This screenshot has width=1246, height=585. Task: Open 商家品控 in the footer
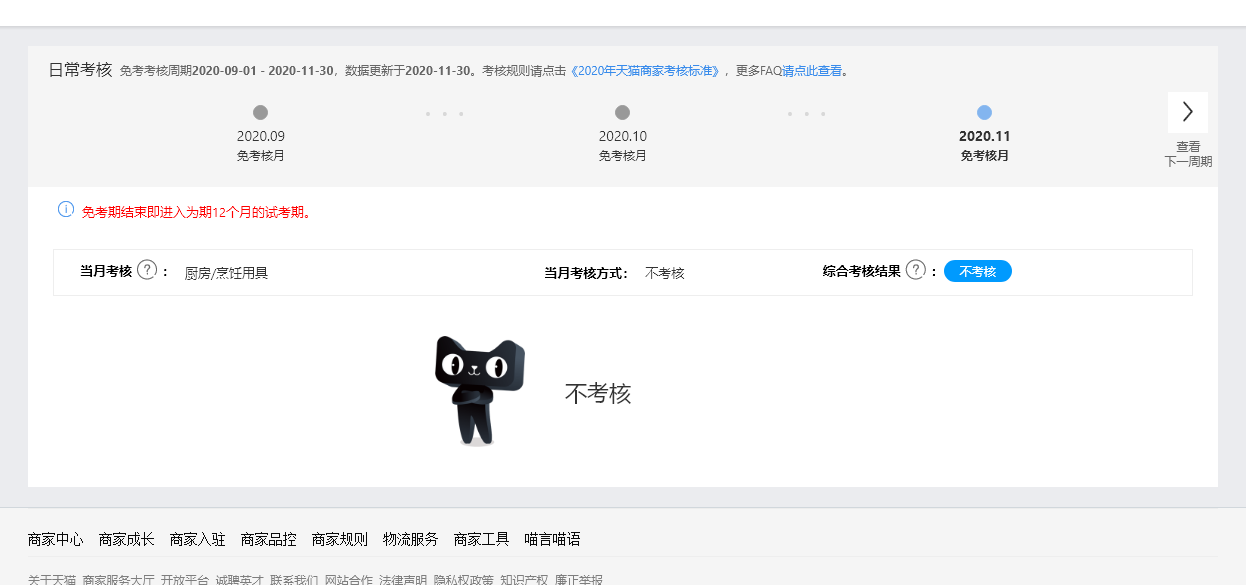point(269,539)
